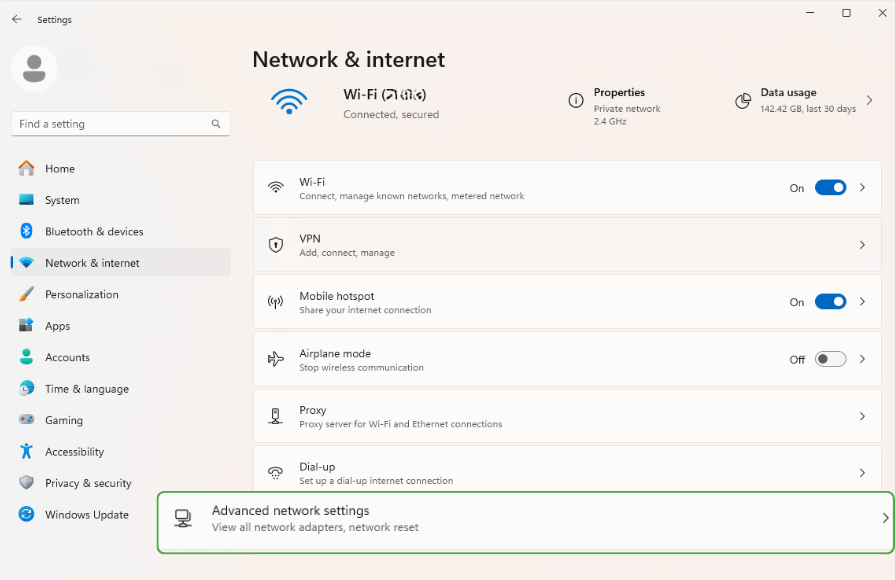Click the Personalization paintbrush icon
The height and width of the screenshot is (580, 895).
coord(26,294)
